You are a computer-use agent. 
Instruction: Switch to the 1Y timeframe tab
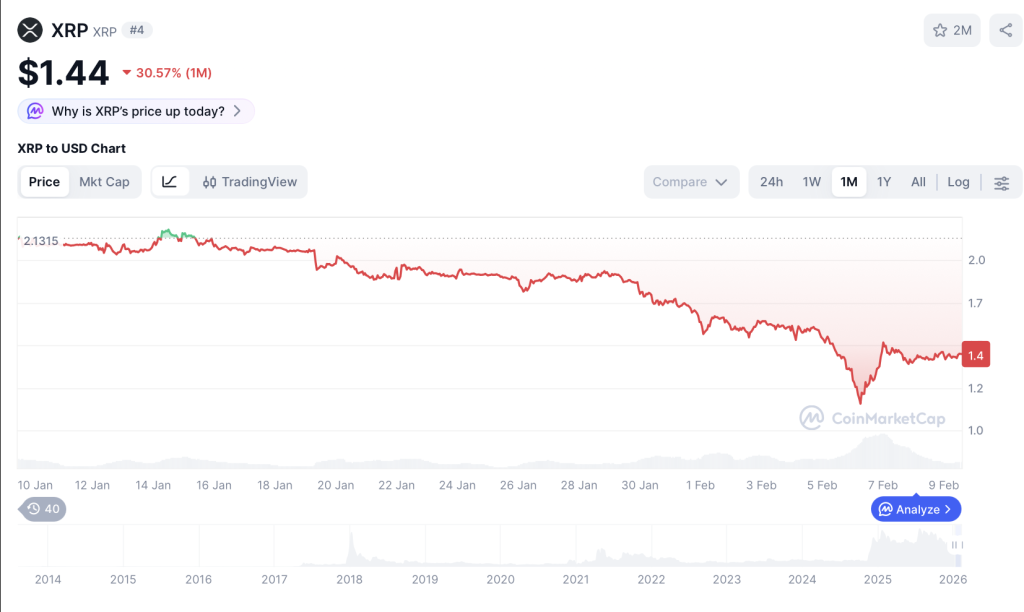[x=883, y=182]
